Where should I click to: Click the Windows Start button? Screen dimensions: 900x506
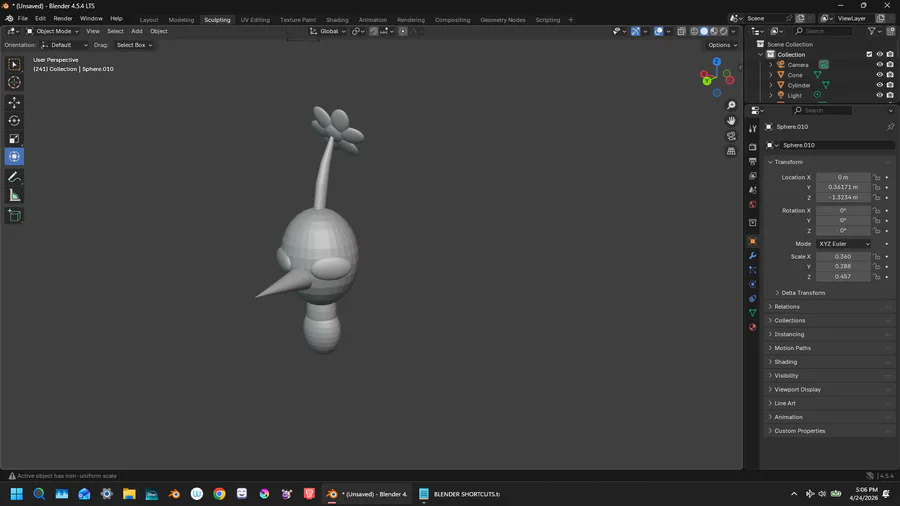pos(17,494)
